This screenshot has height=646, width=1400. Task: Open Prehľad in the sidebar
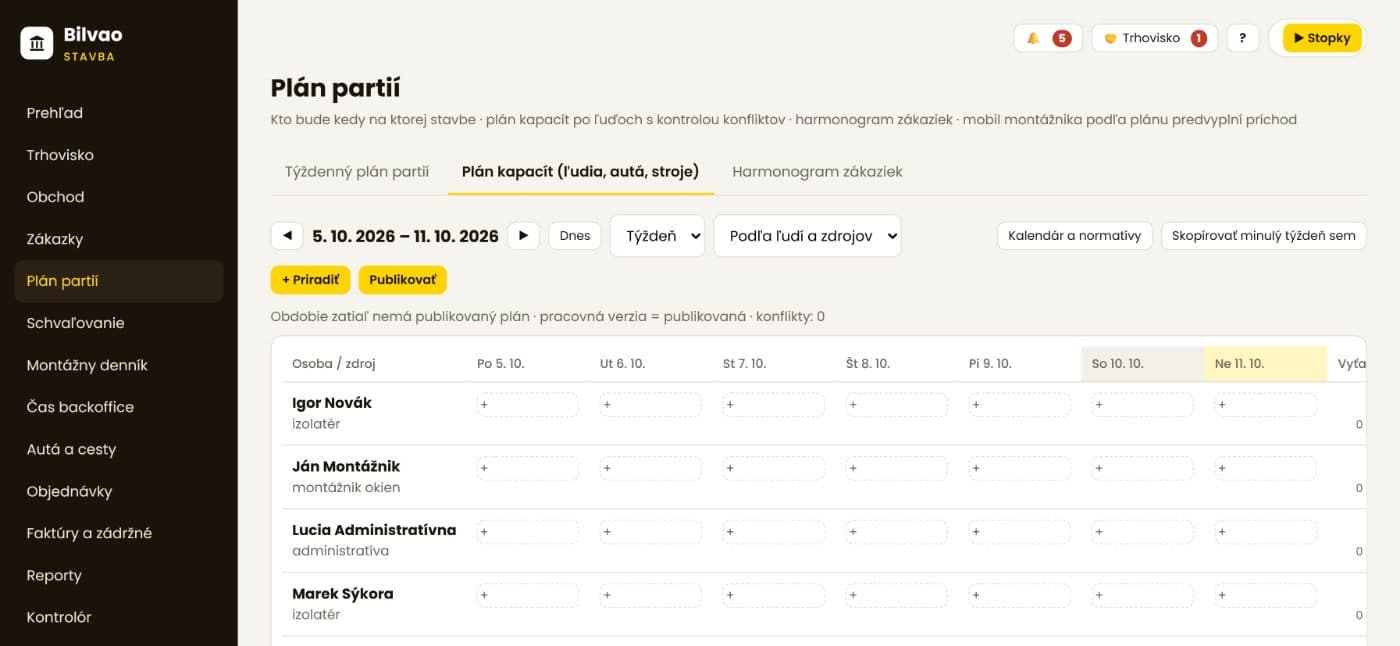pos(119,113)
